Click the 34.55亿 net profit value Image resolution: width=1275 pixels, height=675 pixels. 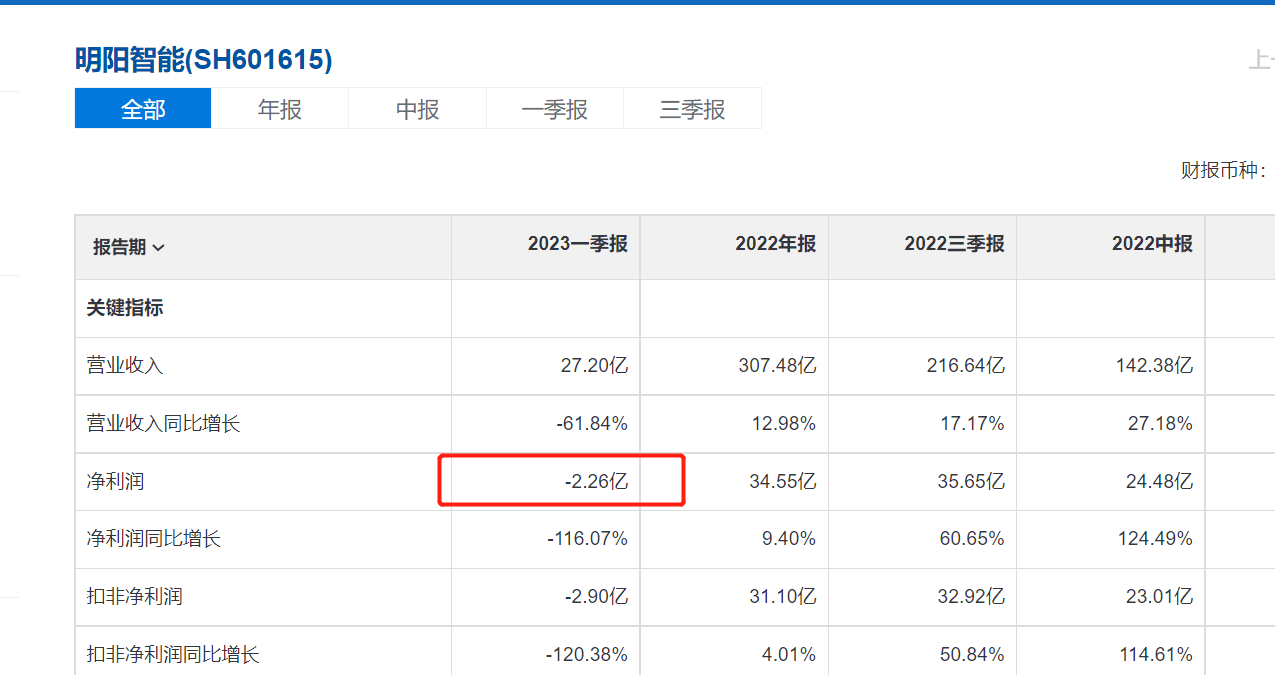pos(783,482)
